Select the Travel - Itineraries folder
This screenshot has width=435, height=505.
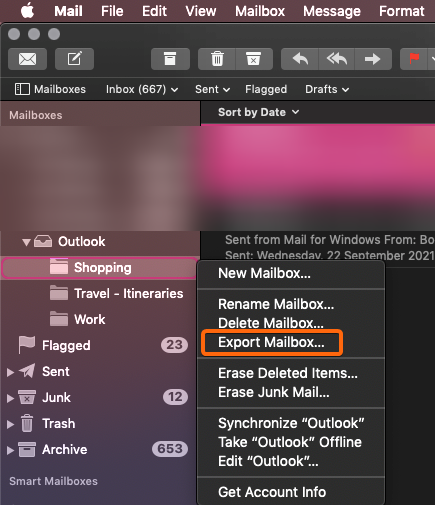point(129,294)
